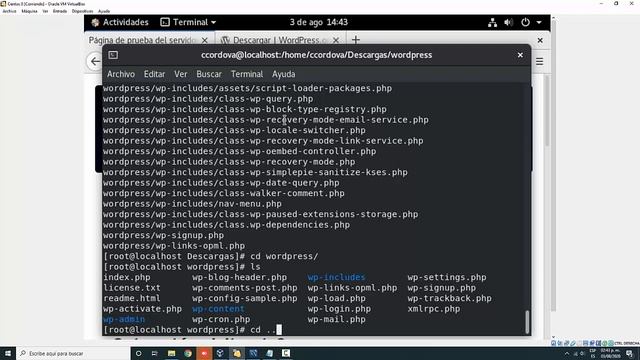Open VirtualBox Archivo menu
Viewport: 640px width, 360px height.
9,11
